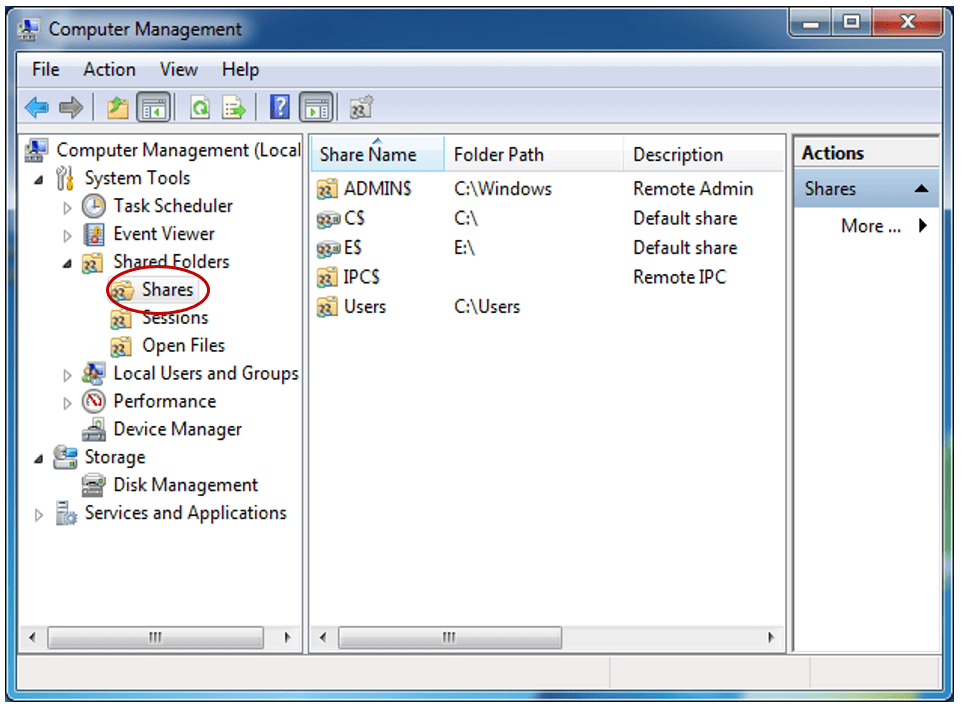Viewport: 962px width, 707px height.
Task: Sort by the Share Name column header
Action: [377, 154]
